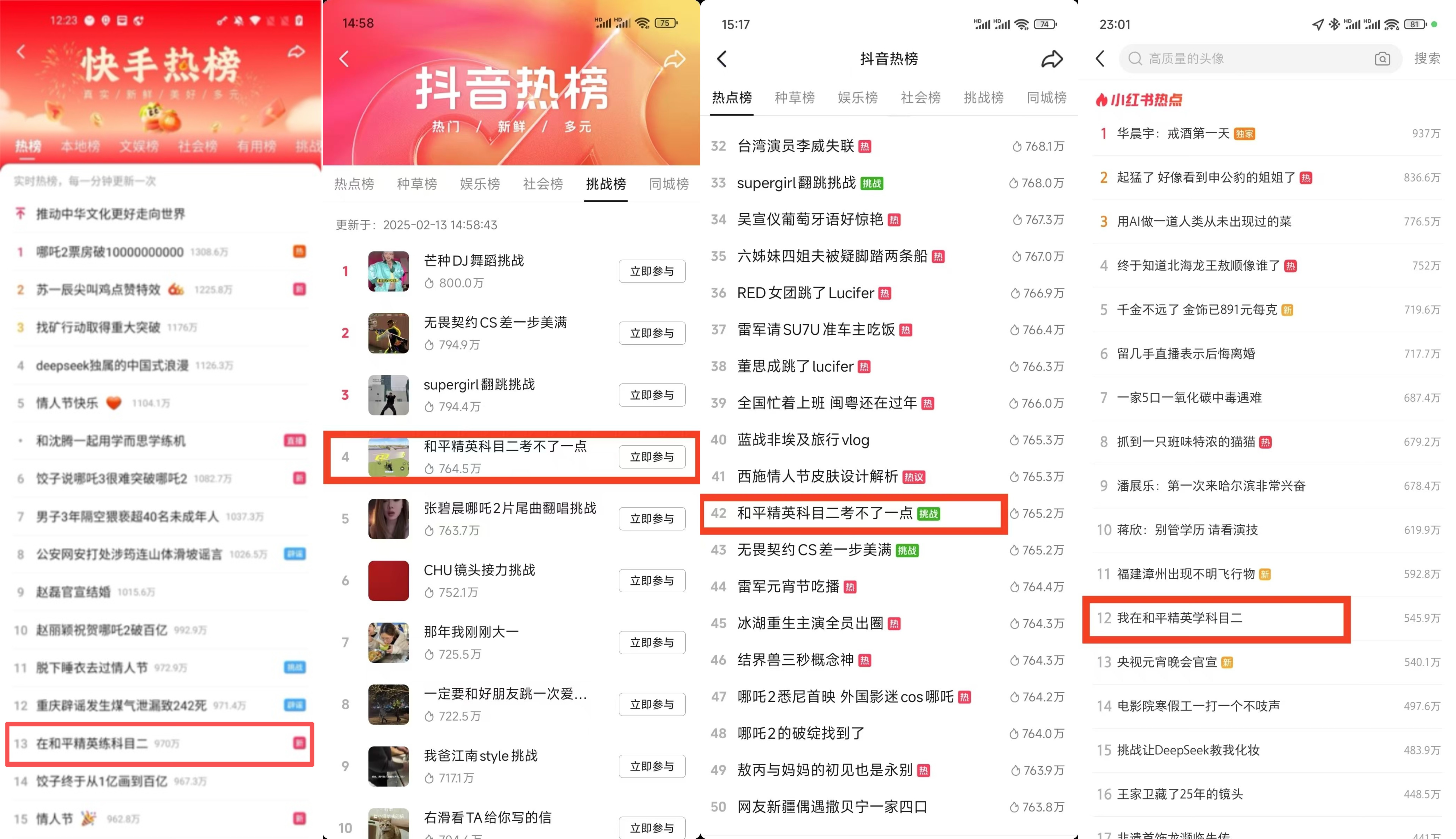1456x839 pixels.
Task: Tap 立即参与 for 和平精英科目二考不了一点
Action: coord(652,457)
